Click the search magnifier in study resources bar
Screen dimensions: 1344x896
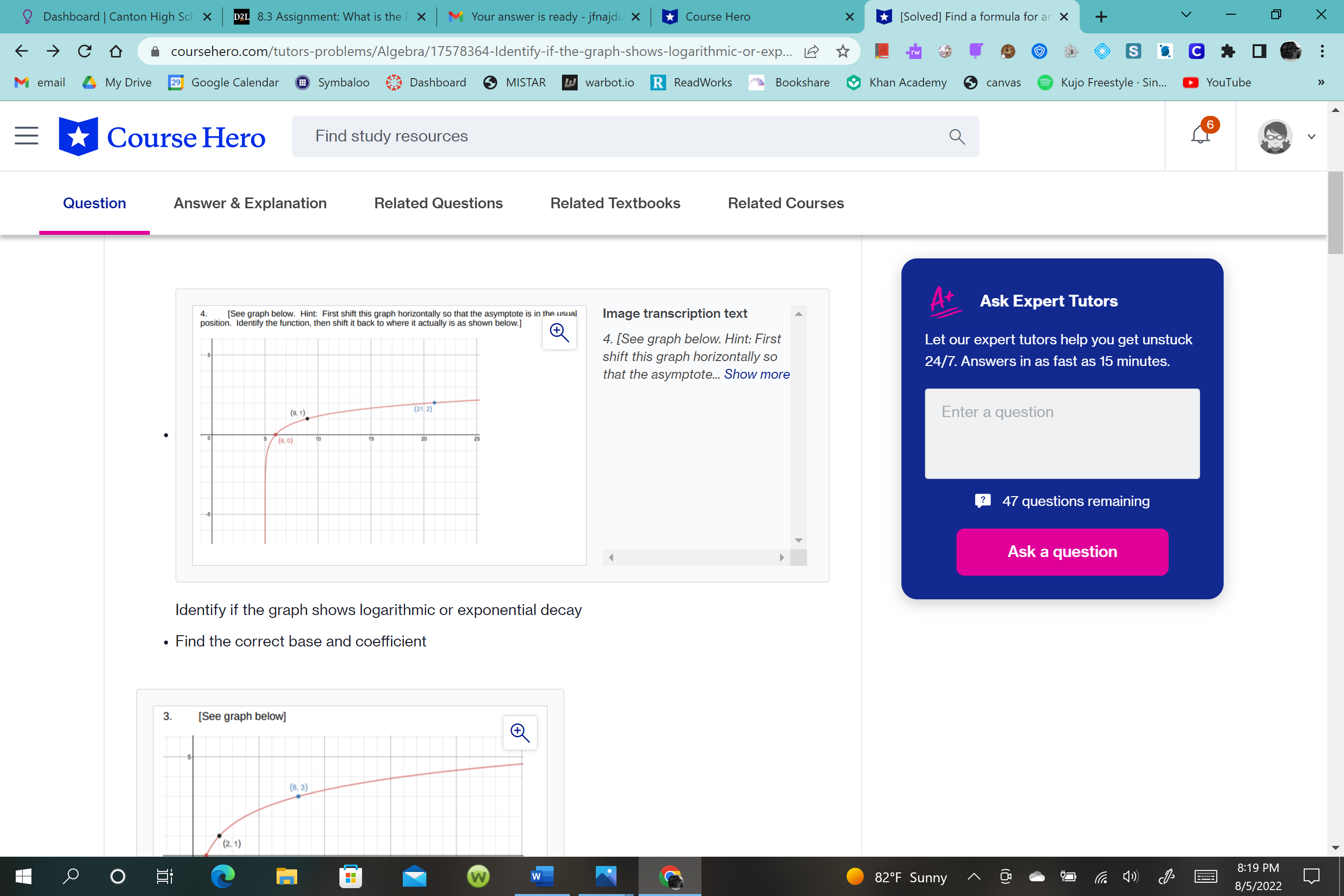point(956,137)
